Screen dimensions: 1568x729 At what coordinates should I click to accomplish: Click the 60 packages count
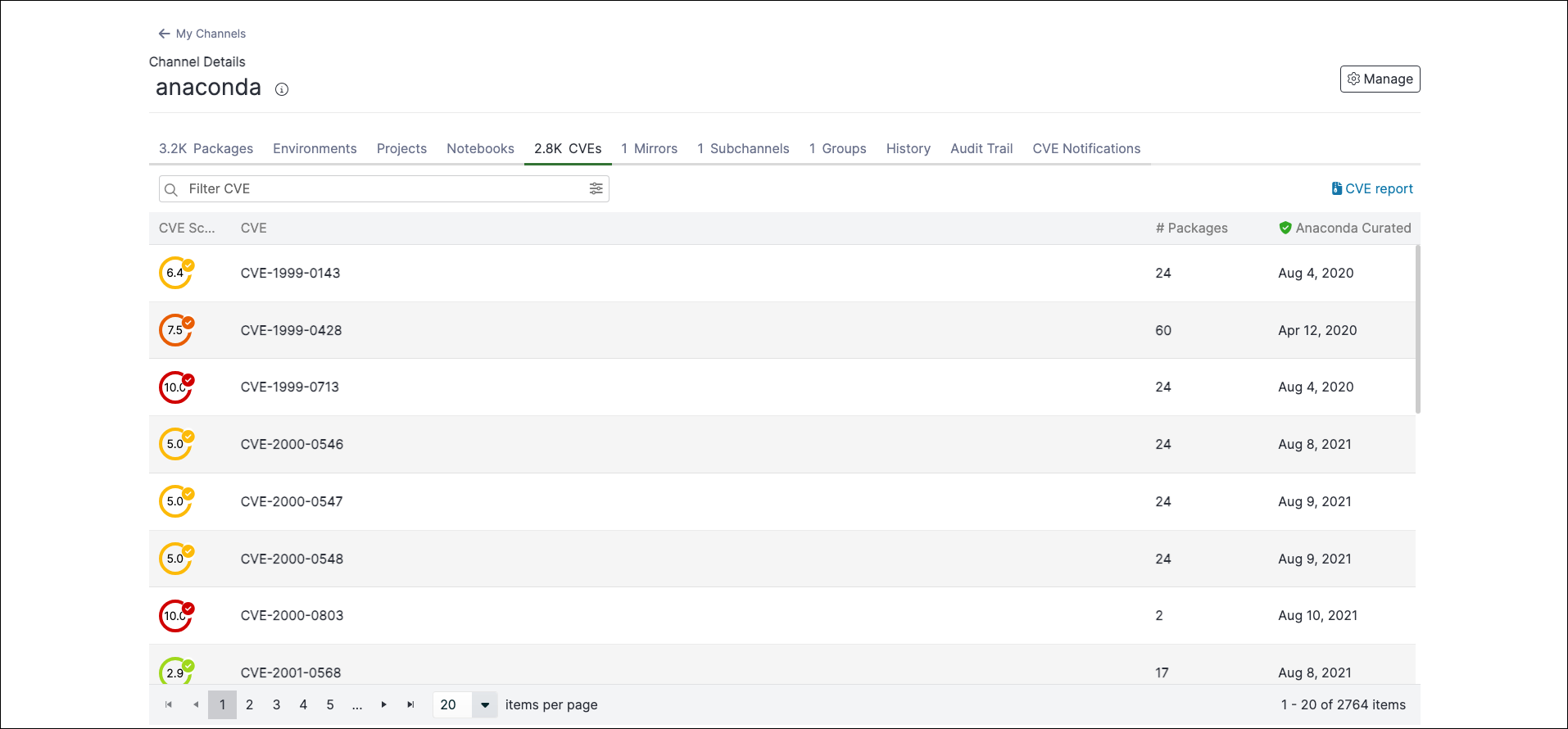coord(1163,330)
